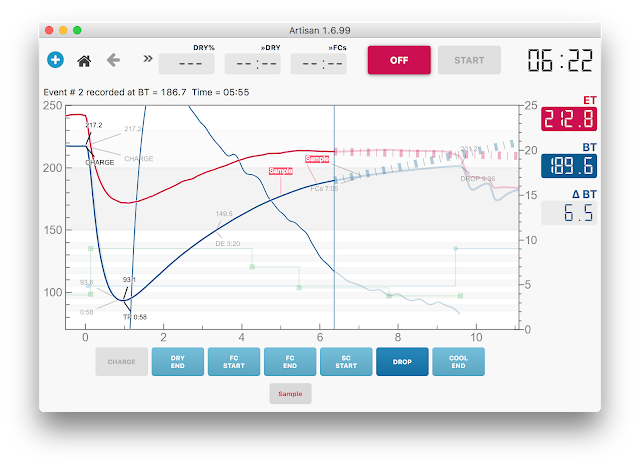Click the red OFF button
640x468 pixels.
tap(399, 60)
